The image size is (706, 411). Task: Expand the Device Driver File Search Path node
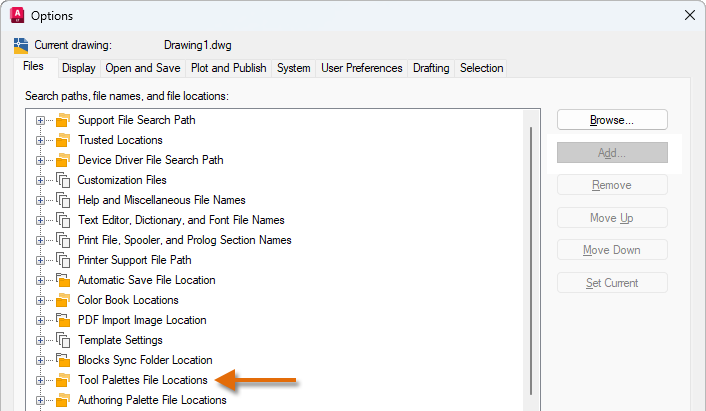[x=41, y=160]
